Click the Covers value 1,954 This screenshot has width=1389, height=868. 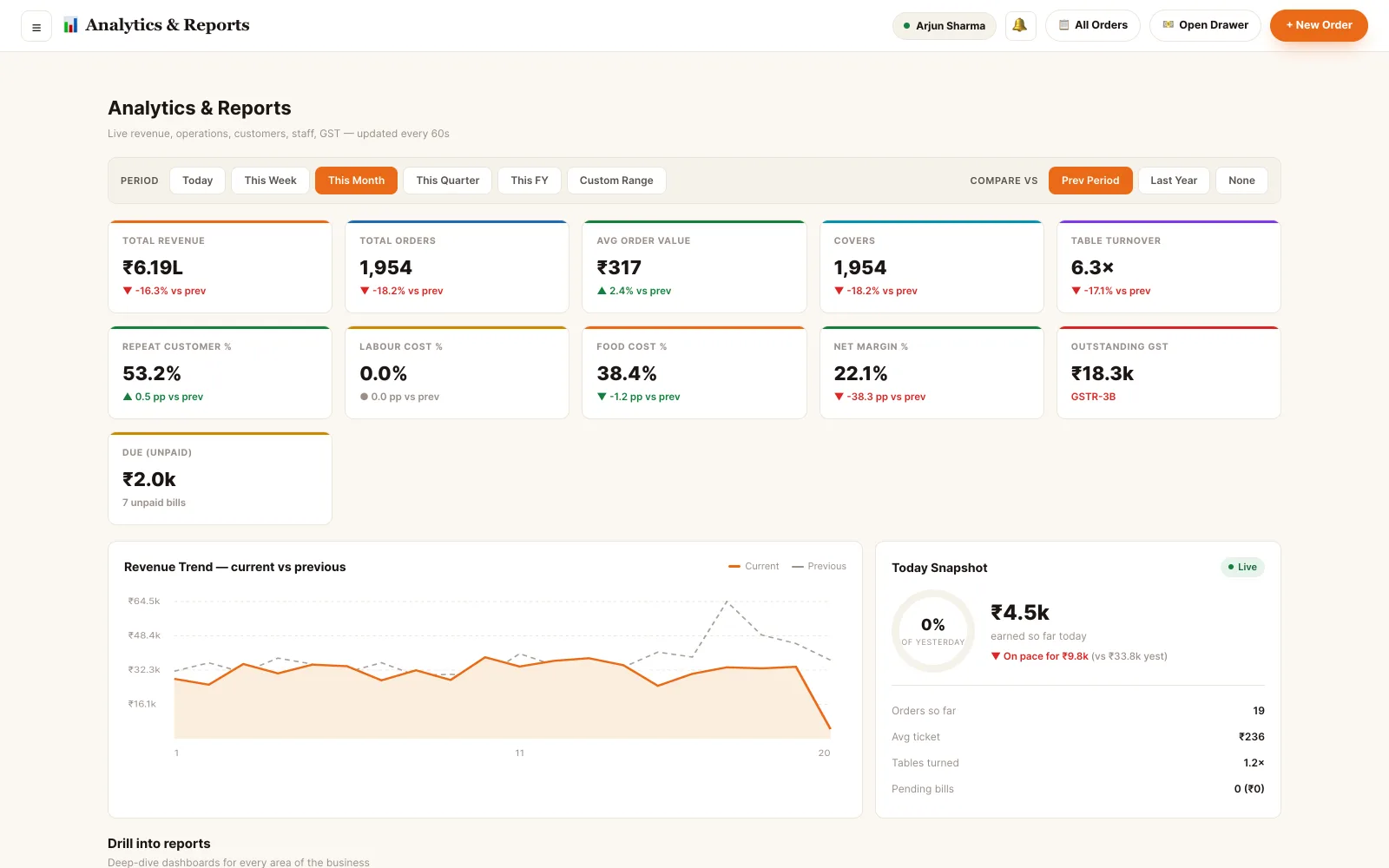pyautogui.click(x=860, y=267)
